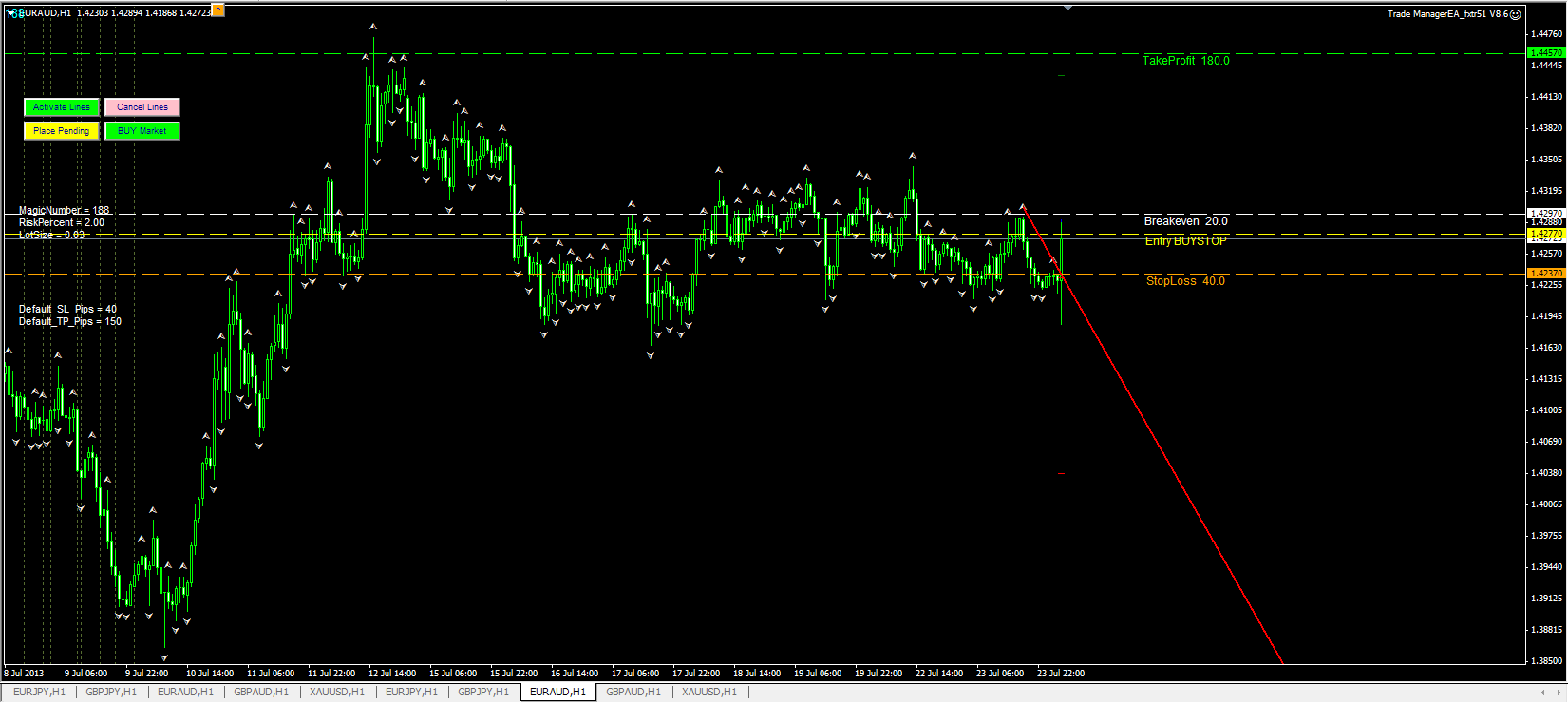Select the active EURAUD,H1 chart tab
1568x703 pixels.
557,693
